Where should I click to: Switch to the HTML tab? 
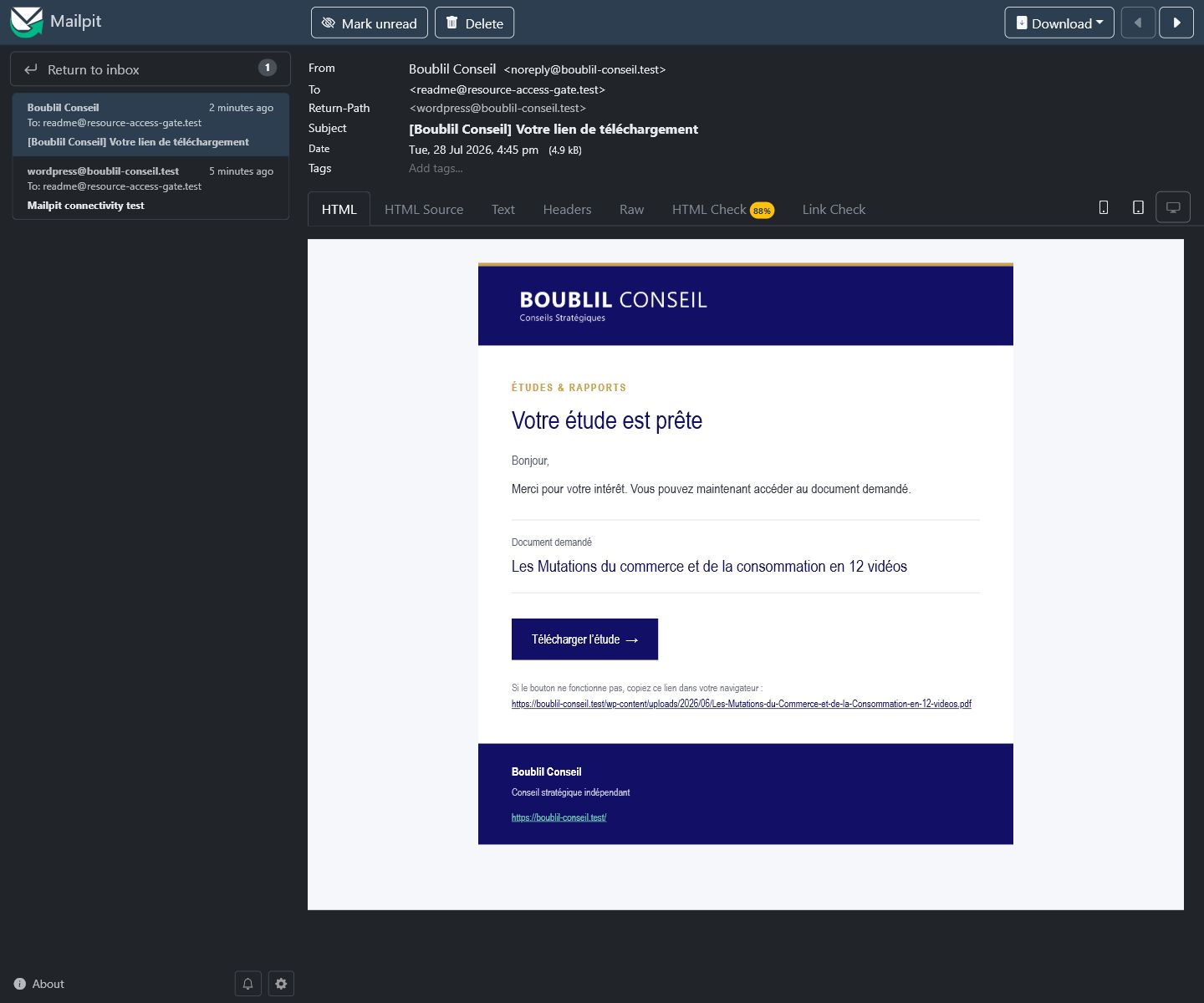coord(339,209)
